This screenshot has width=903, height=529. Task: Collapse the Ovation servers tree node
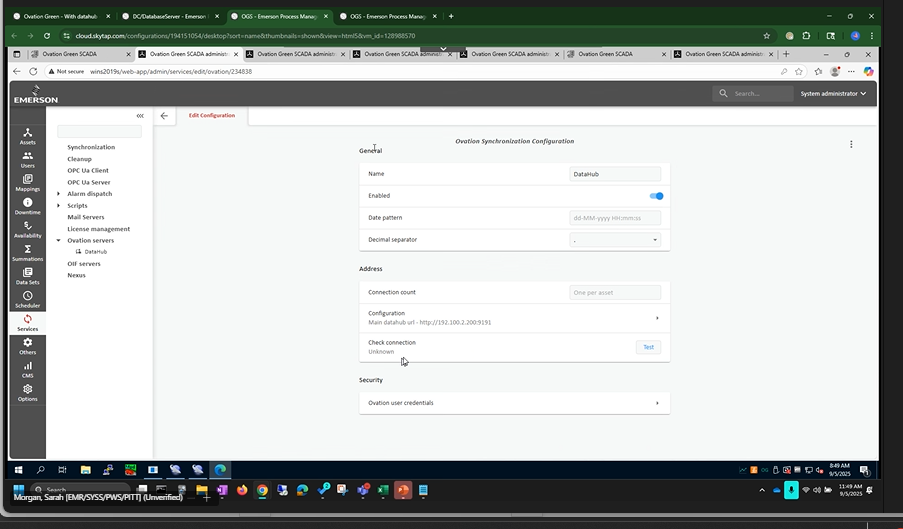(59, 241)
